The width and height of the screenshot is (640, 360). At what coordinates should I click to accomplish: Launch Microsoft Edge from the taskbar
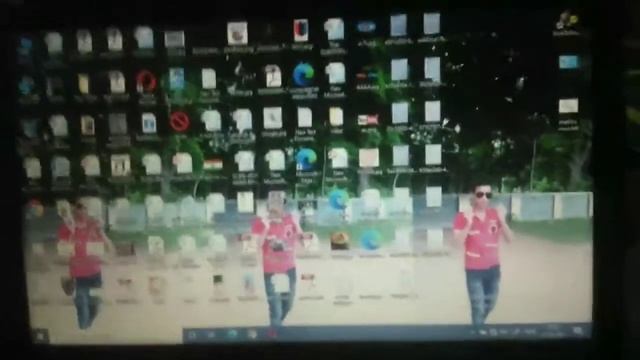tap(232, 335)
